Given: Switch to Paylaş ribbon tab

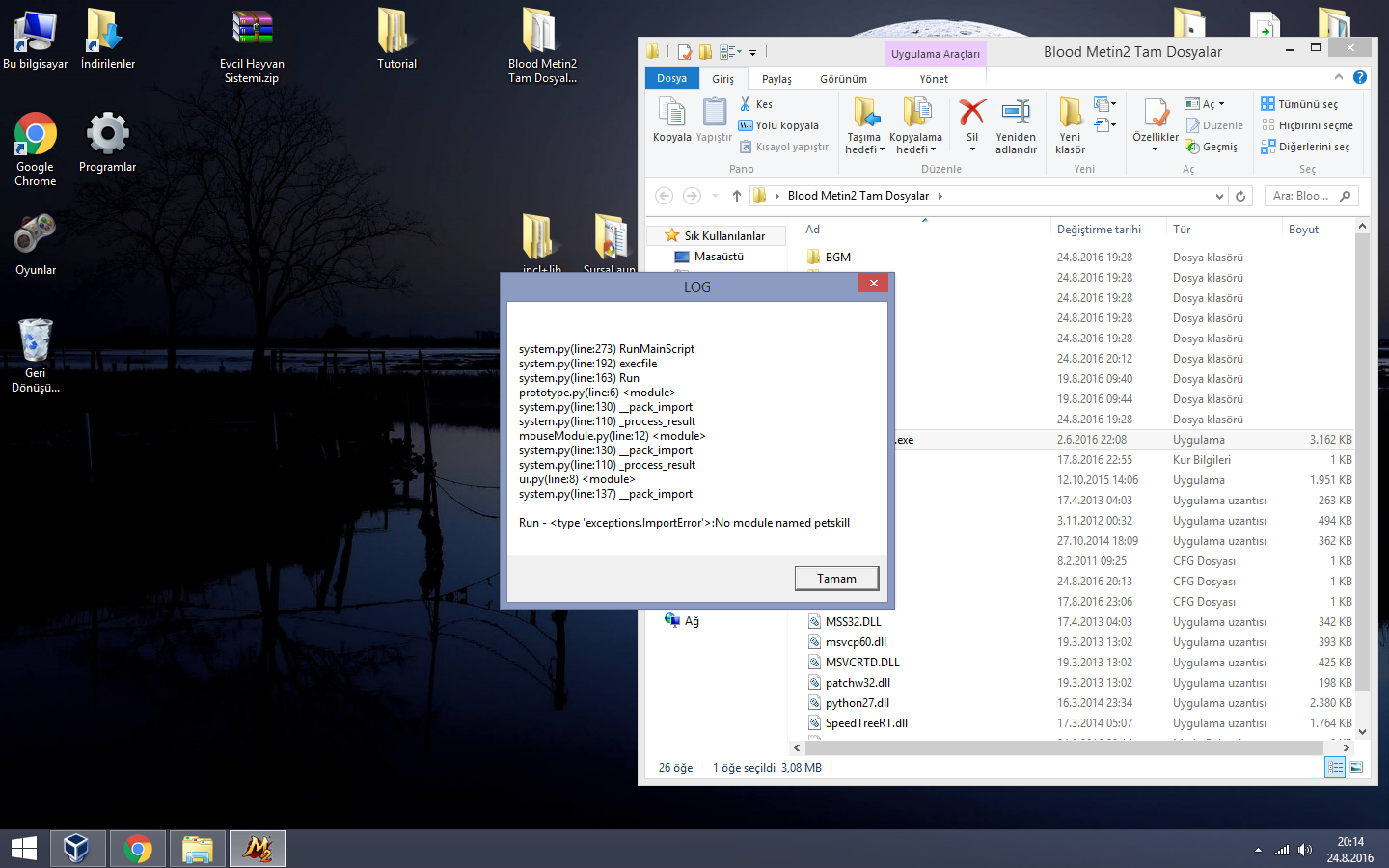Looking at the screenshot, I should (x=776, y=79).
